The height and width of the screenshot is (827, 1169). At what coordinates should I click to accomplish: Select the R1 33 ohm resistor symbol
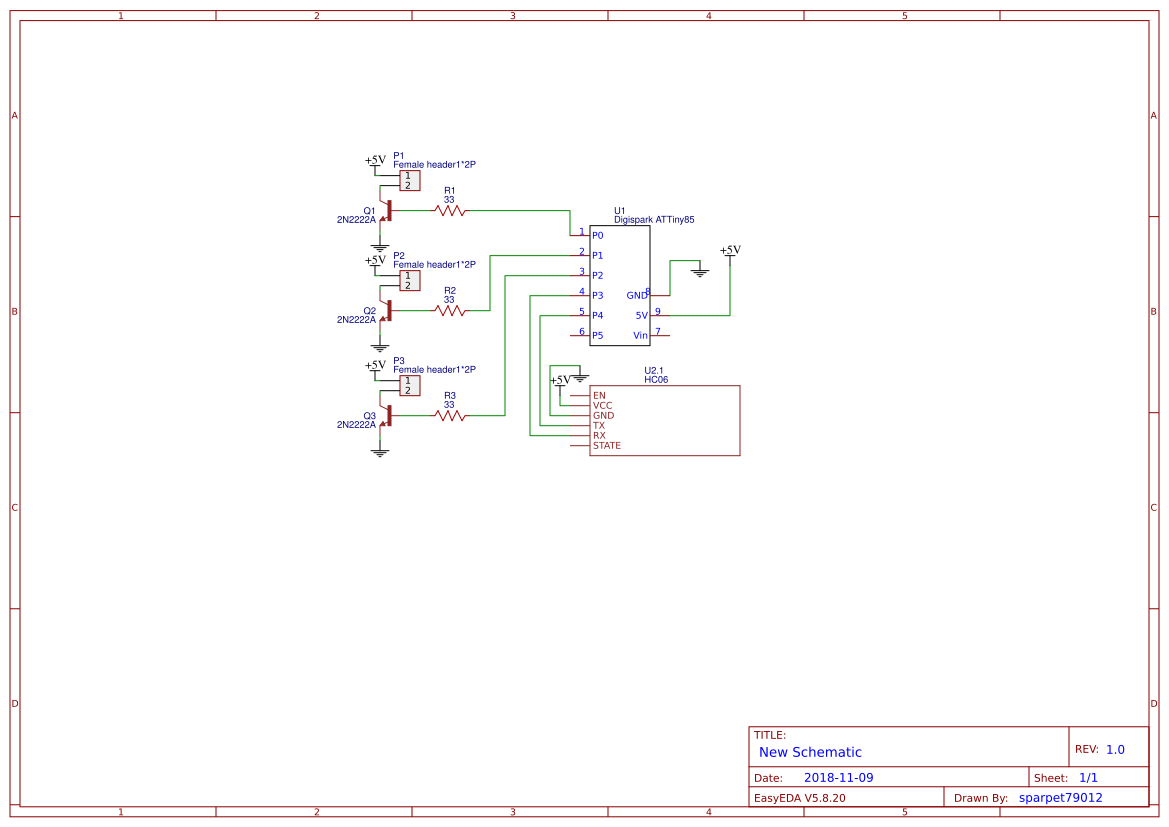click(448, 210)
